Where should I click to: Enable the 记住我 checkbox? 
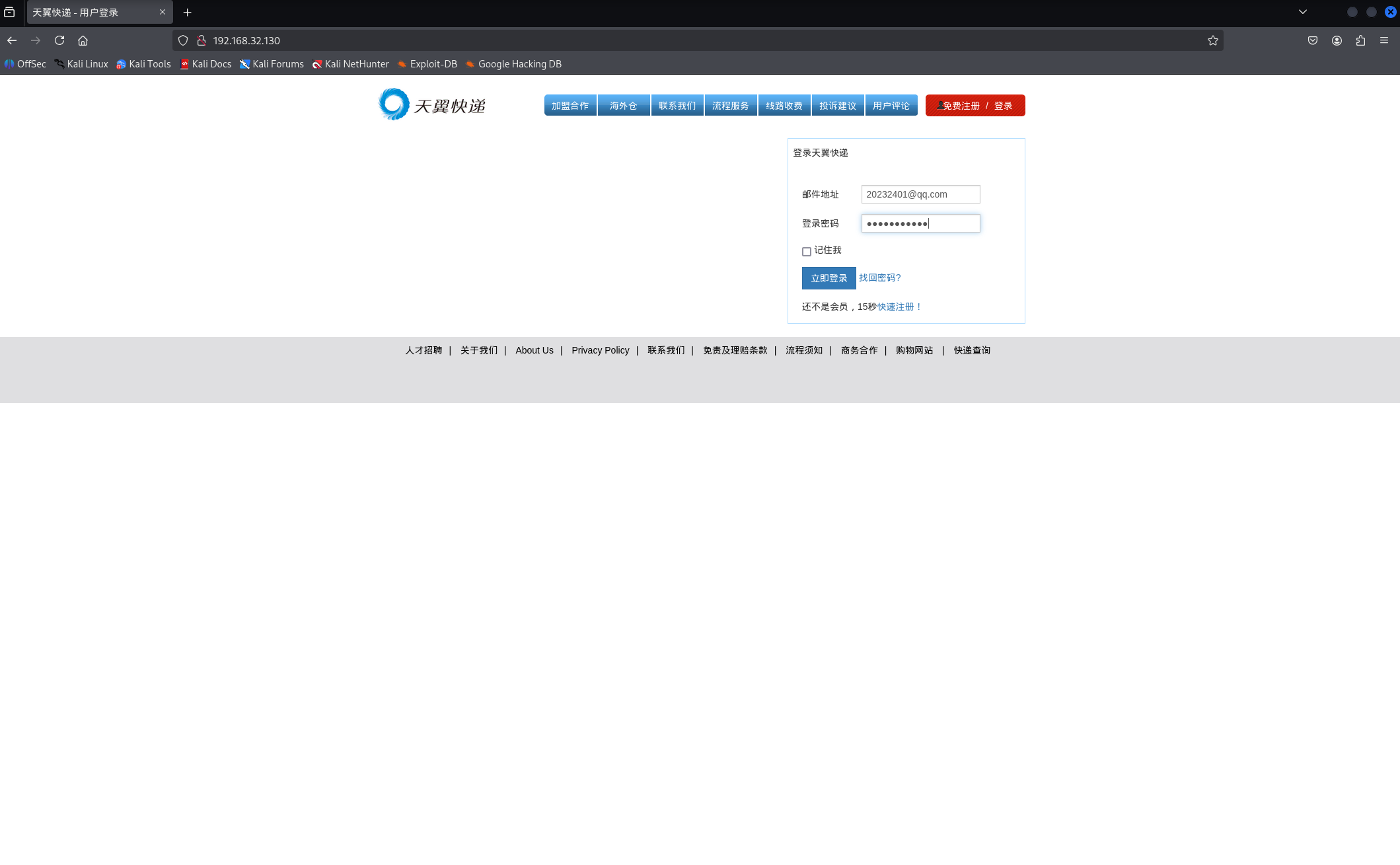pyautogui.click(x=806, y=251)
